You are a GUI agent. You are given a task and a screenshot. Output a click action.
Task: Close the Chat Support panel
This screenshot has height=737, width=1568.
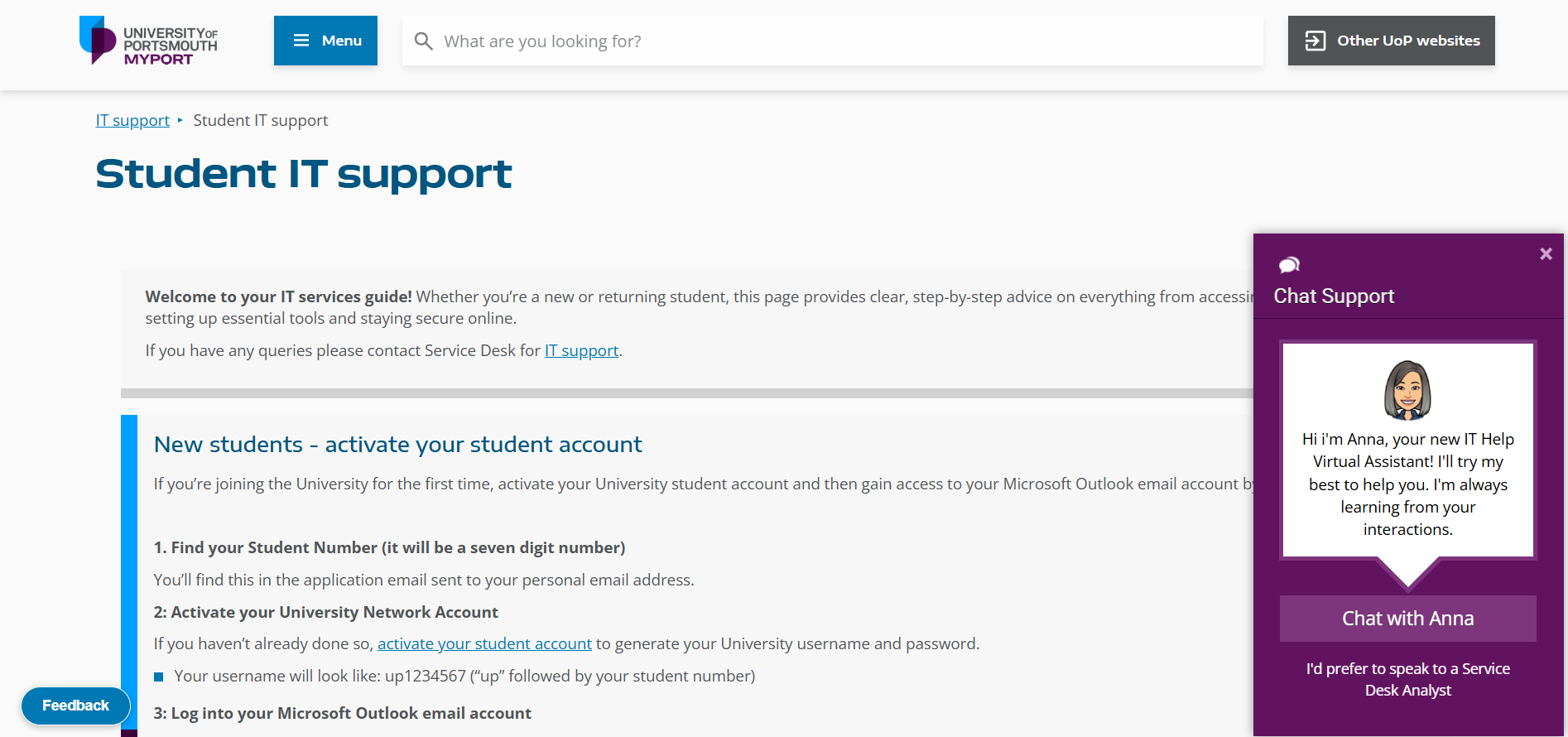pos(1546,254)
